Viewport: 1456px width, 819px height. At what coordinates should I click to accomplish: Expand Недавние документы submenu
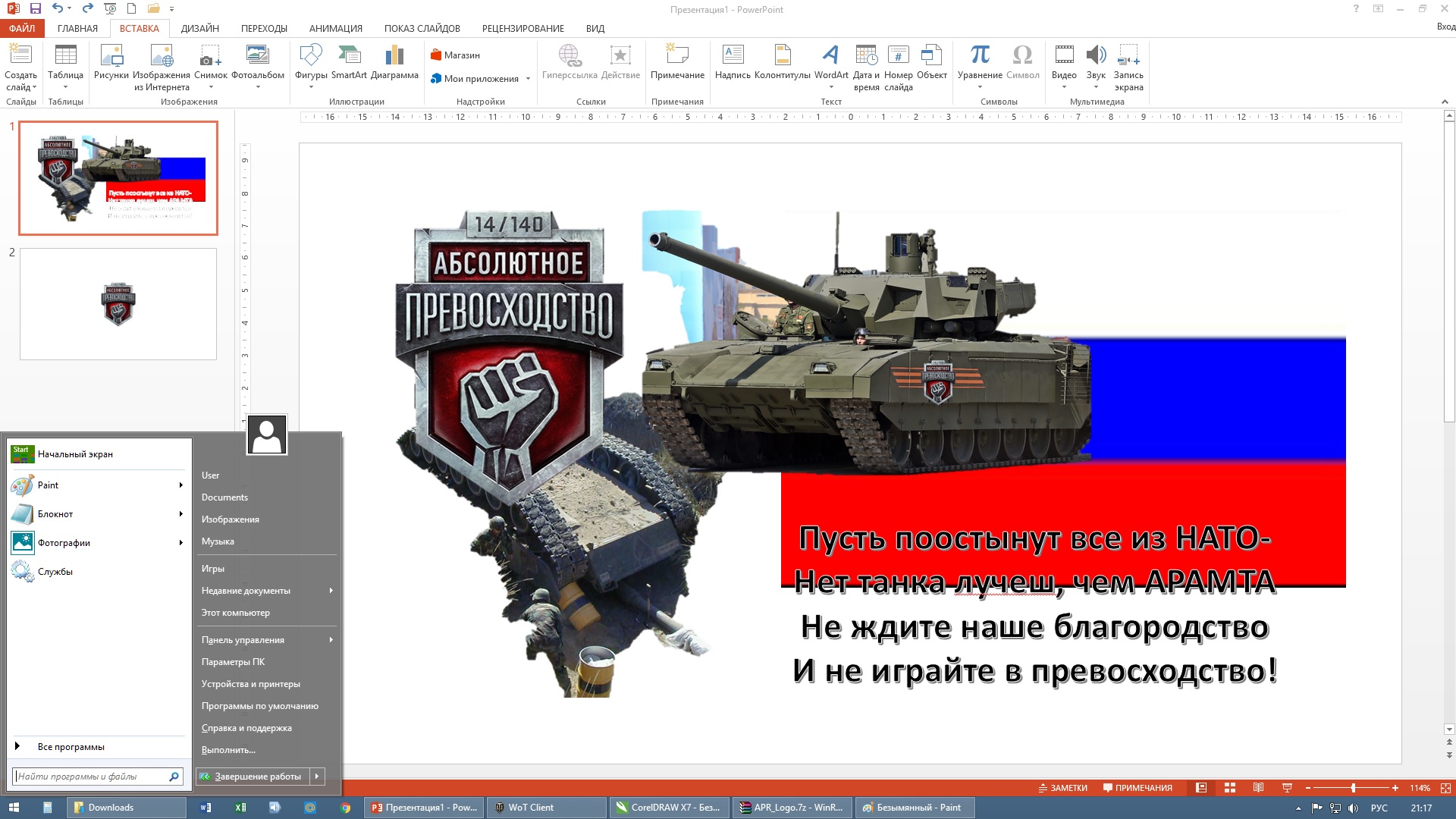coord(267,591)
